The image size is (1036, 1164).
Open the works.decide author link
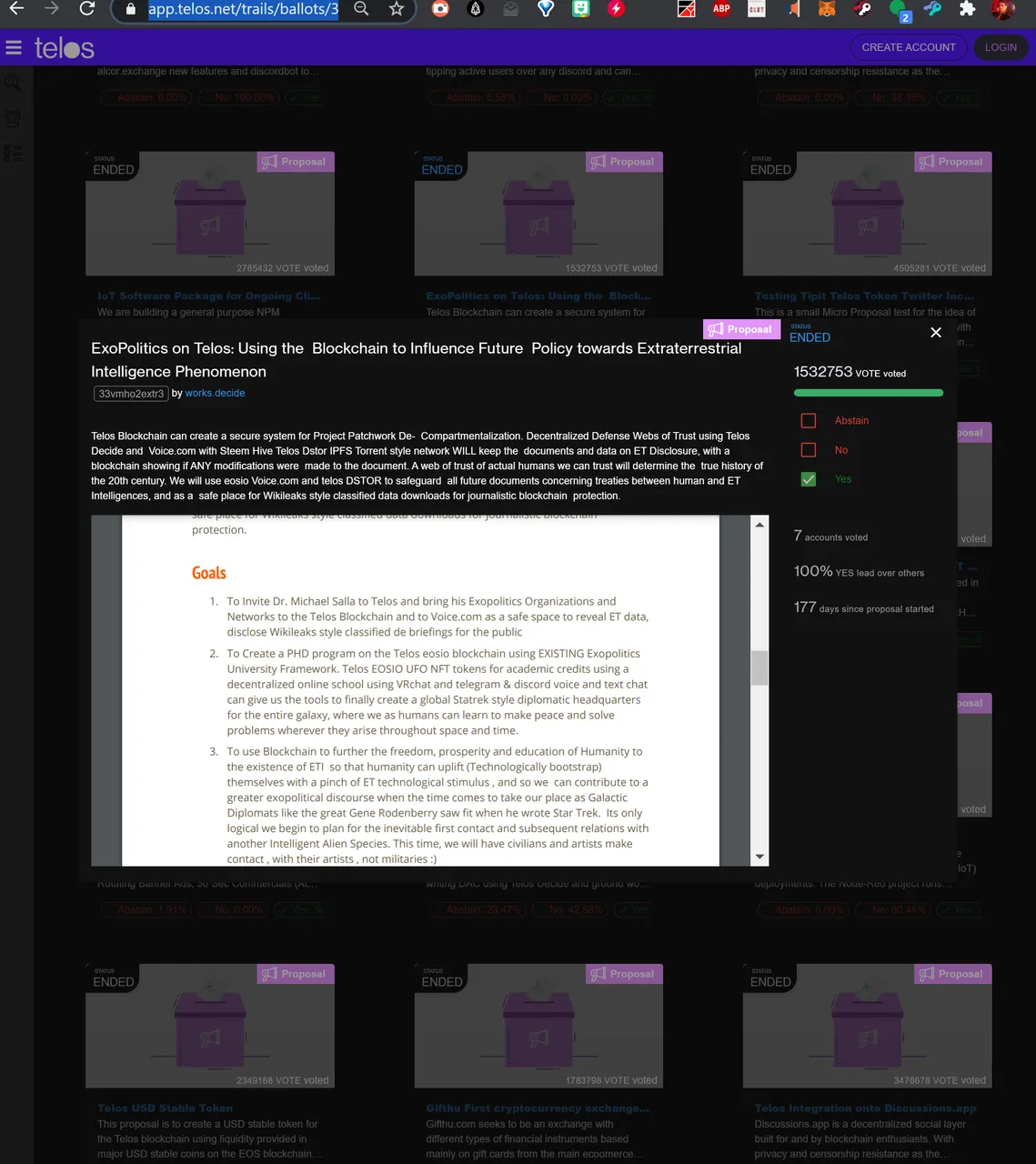coord(215,393)
